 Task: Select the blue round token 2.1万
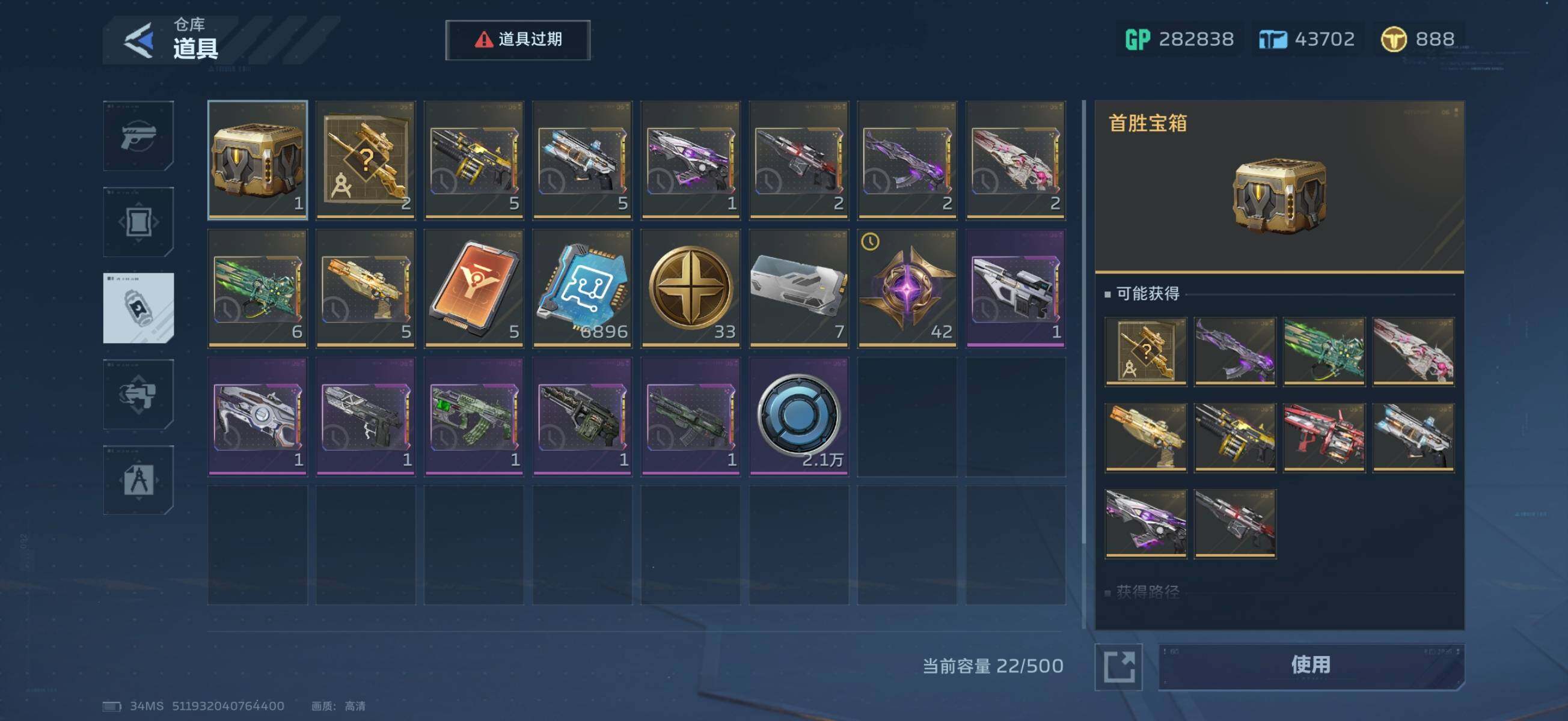[799, 417]
